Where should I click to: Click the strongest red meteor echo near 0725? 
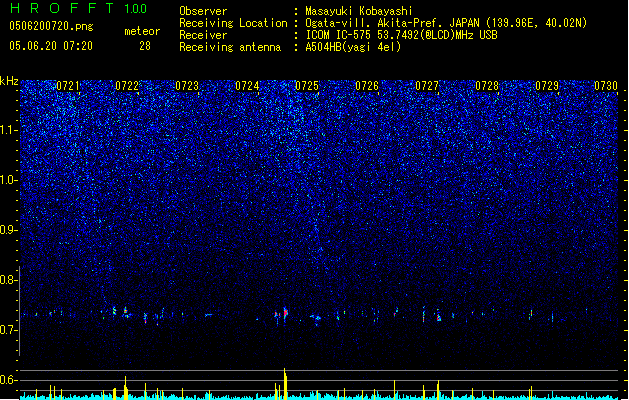click(x=286, y=313)
